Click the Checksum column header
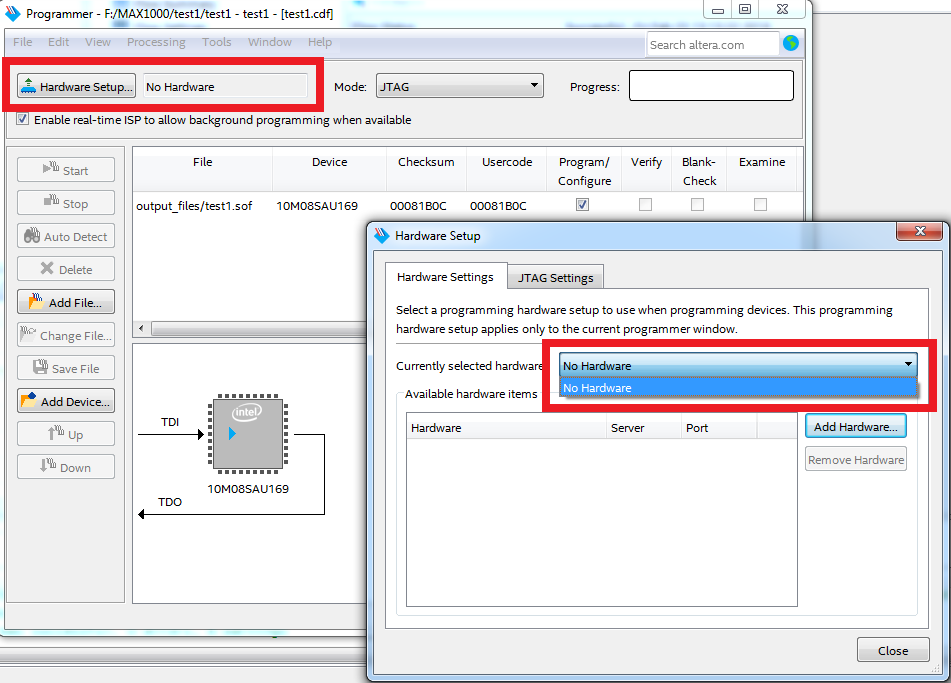 426,170
